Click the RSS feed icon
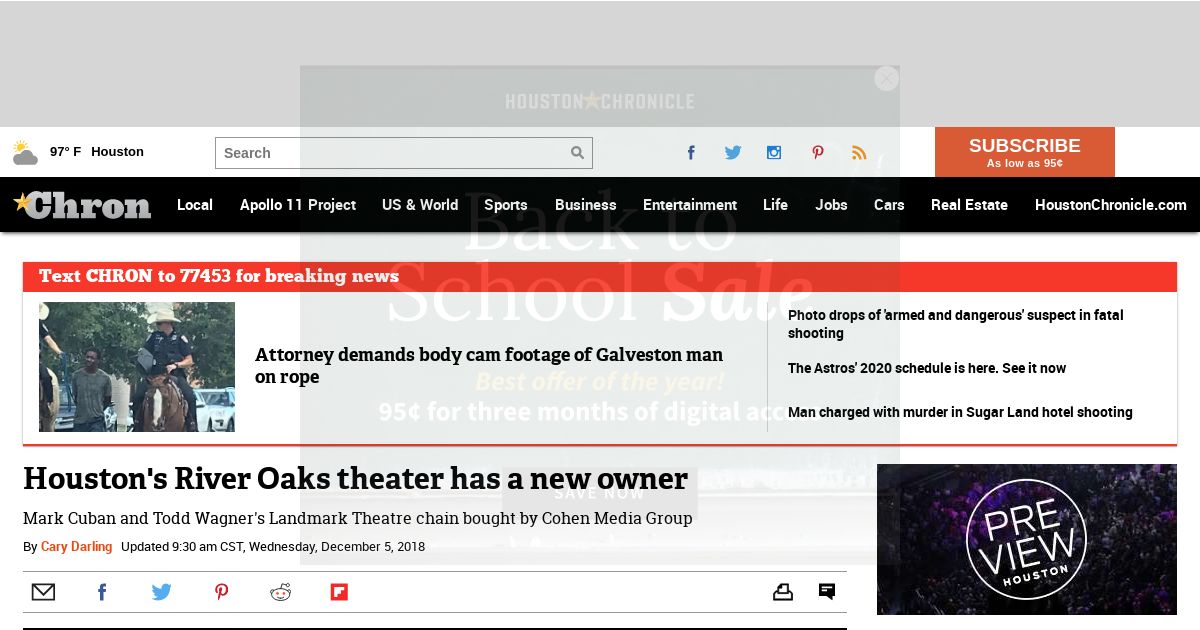The image size is (1200, 630). (859, 153)
